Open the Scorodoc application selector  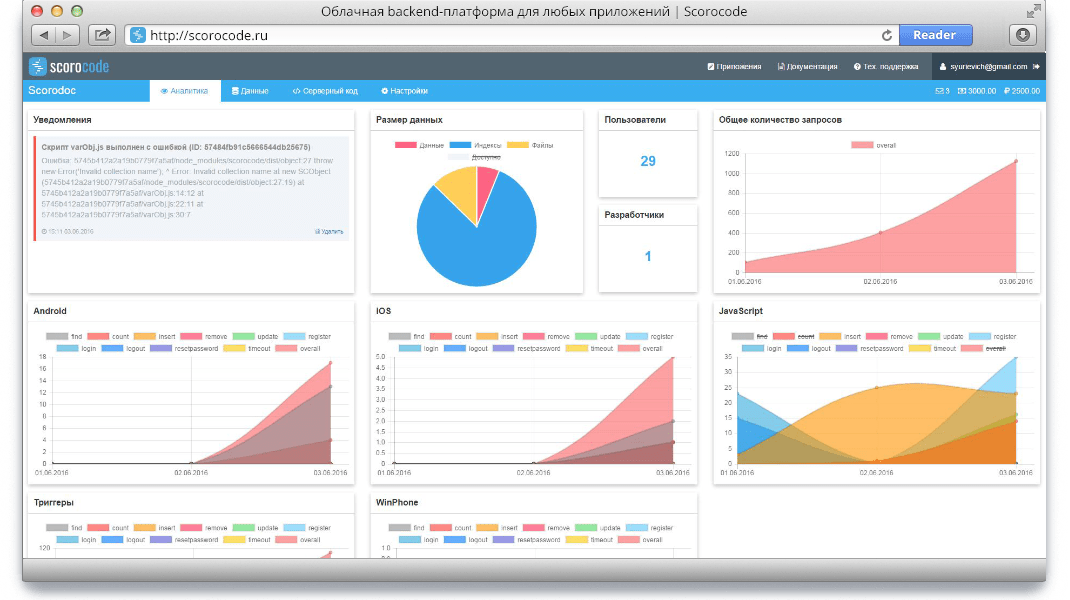53,91
